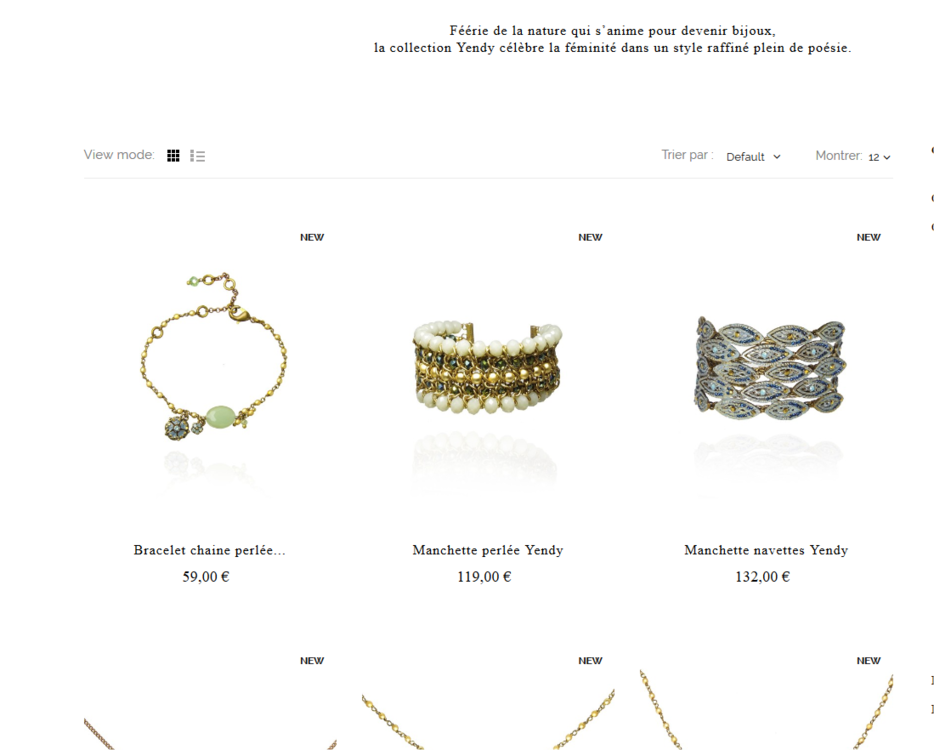Viewport: 934px width, 750px height.
Task: Switch to grid view mode icon
Action: pos(173,155)
